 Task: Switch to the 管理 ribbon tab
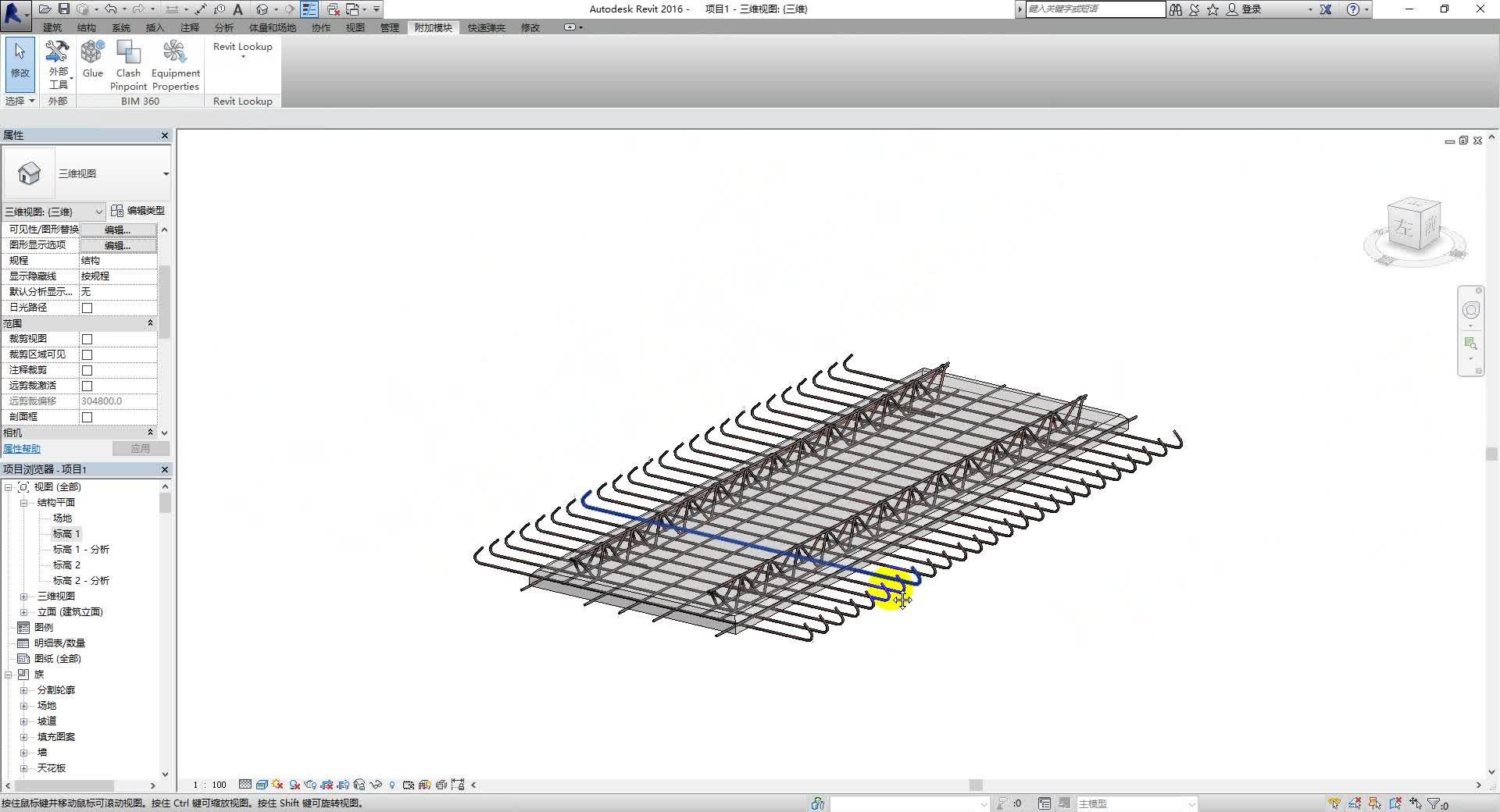390,27
